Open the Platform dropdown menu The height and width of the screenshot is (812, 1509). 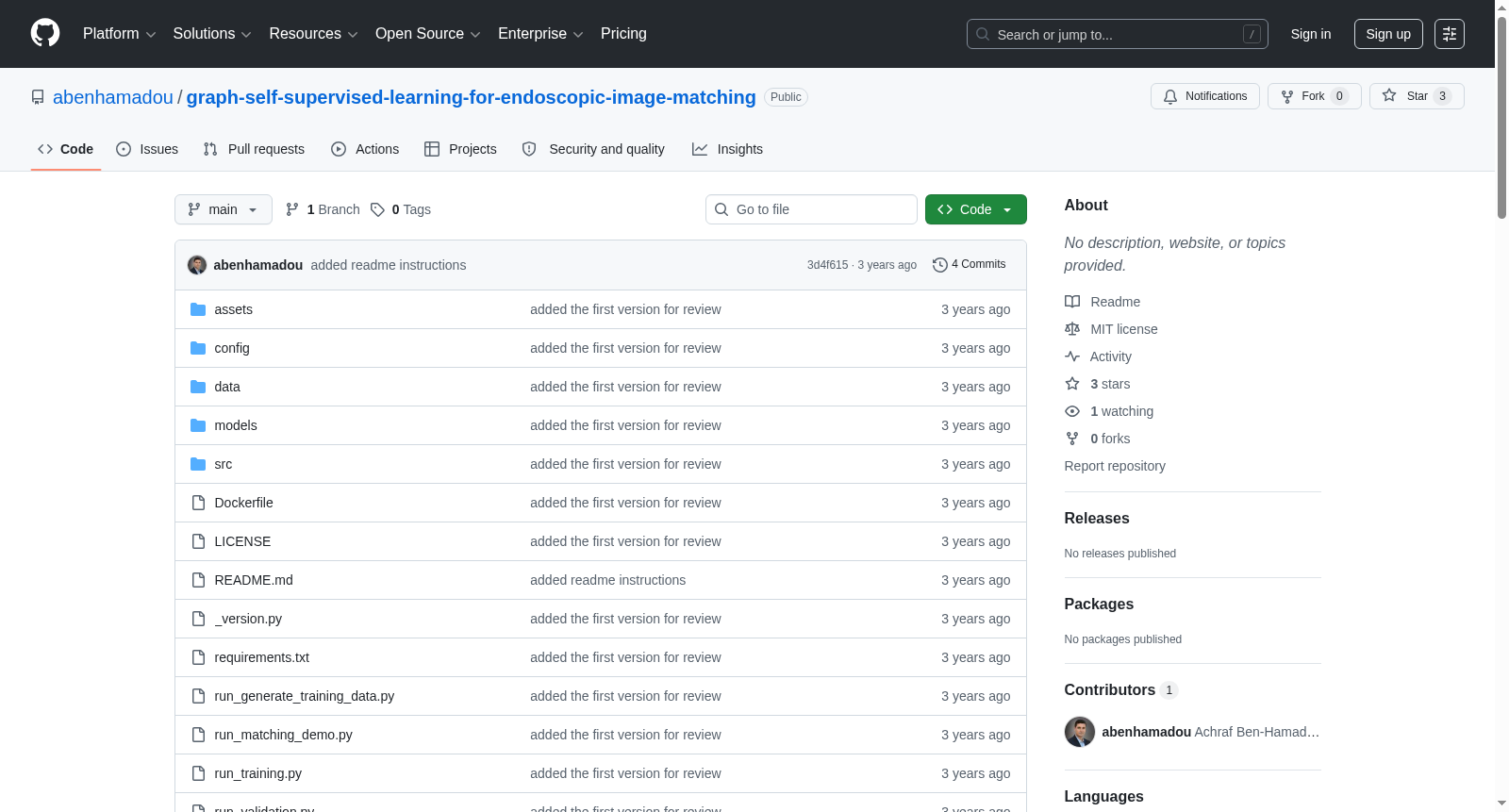click(119, 34)
